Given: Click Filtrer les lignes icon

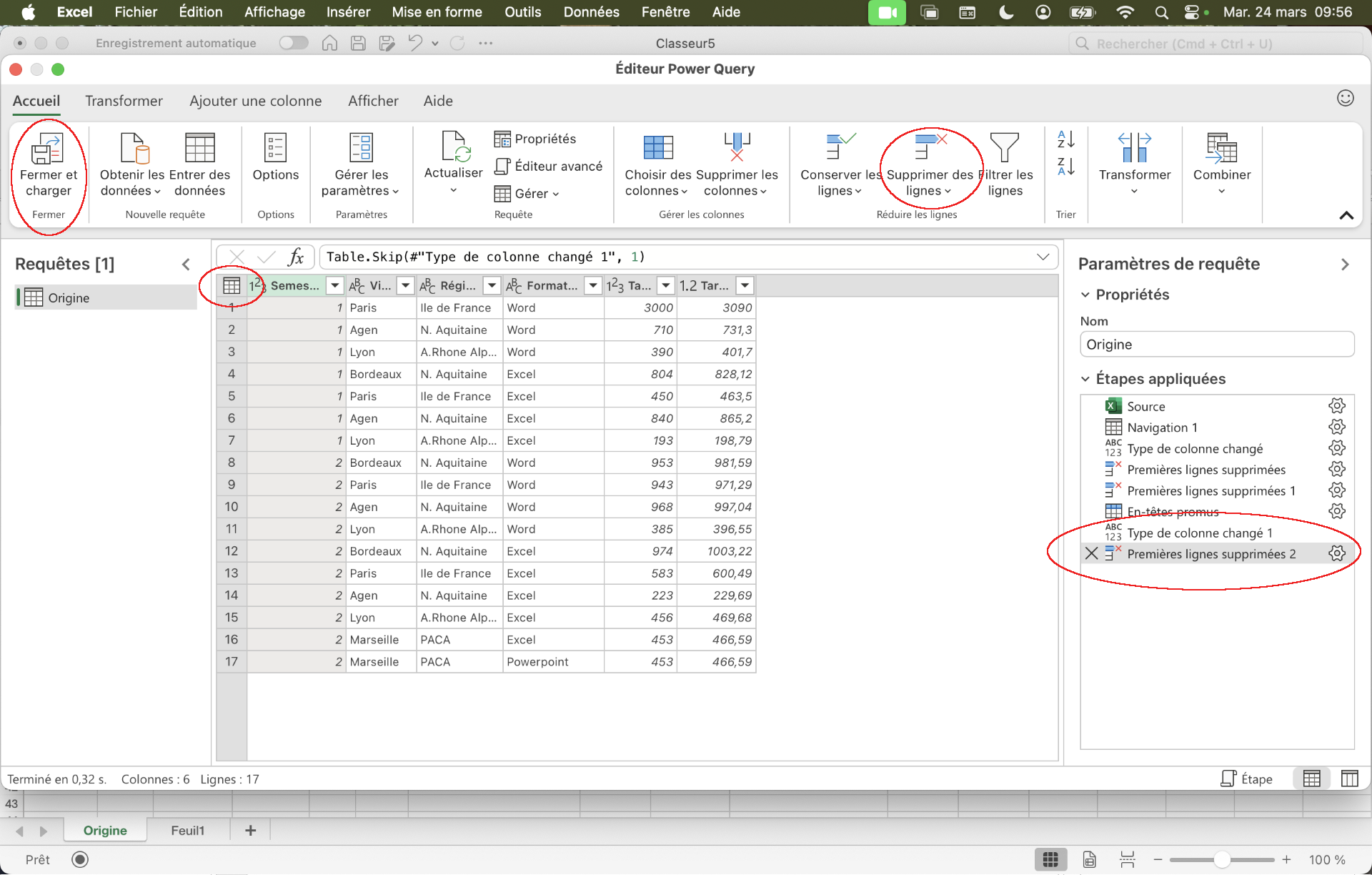Looking at the screenshot, I should [x=1004, y=148].
